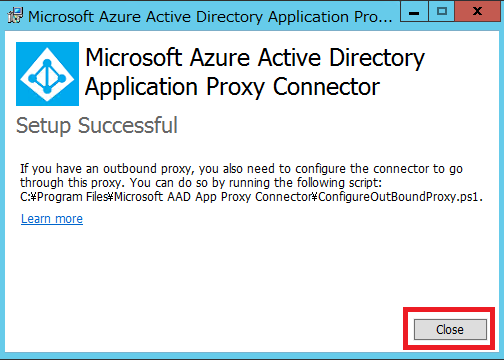Screen dimensions: 504x360
Task: Click the "Microsoft Azure Active Directory" heading line
Action: coord(255,58)
